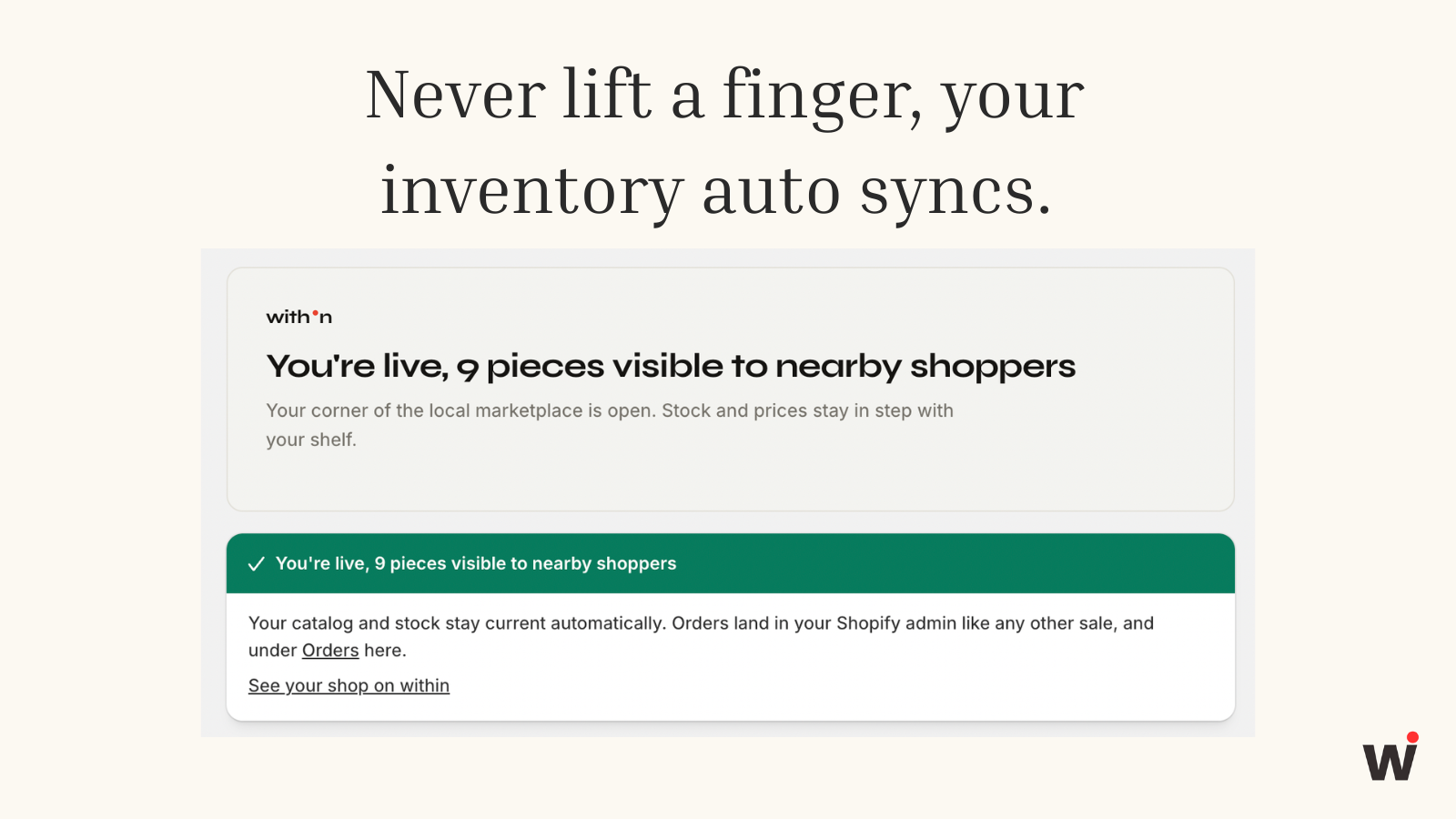The height and width of the screenshot is (819, 1456).
Task: Click the bold black "You're live" card heading
Action: 671,366
